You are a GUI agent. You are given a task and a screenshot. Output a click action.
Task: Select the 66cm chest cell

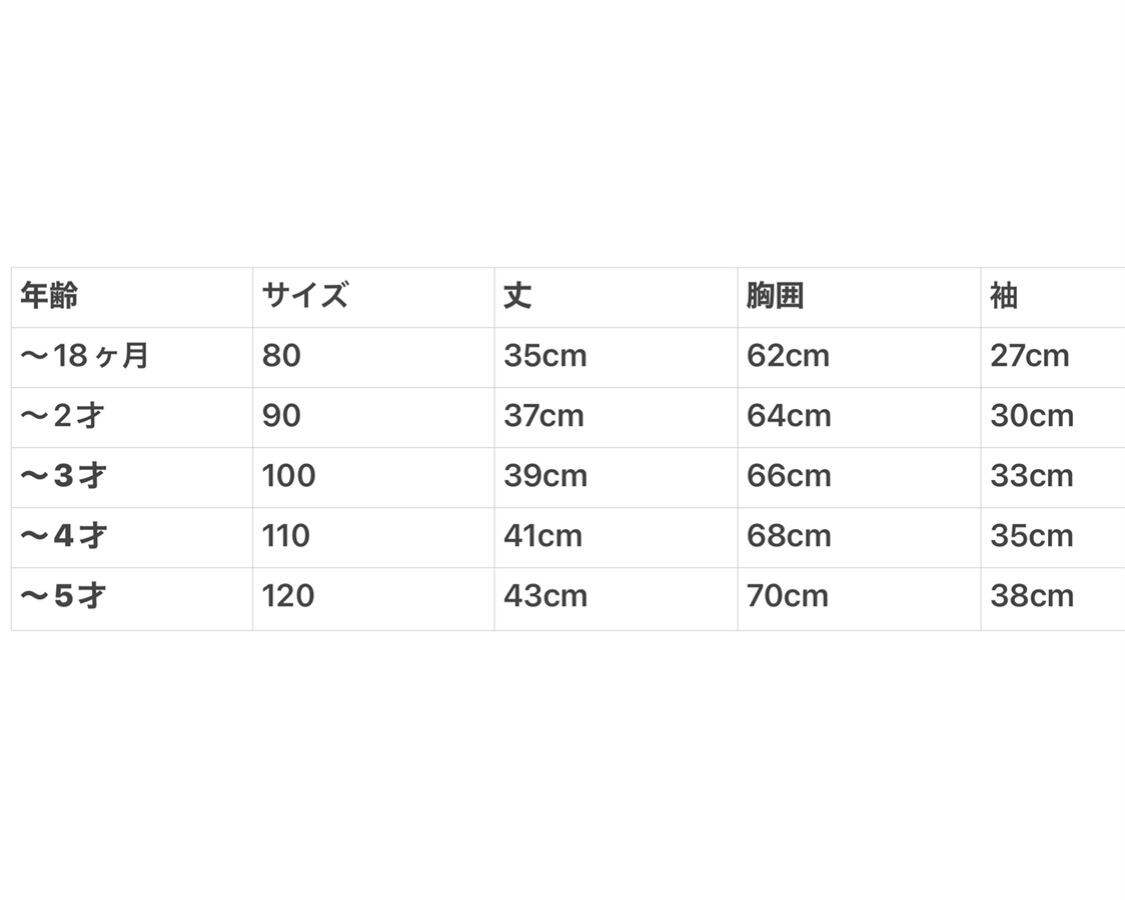(x=789, y=476)
